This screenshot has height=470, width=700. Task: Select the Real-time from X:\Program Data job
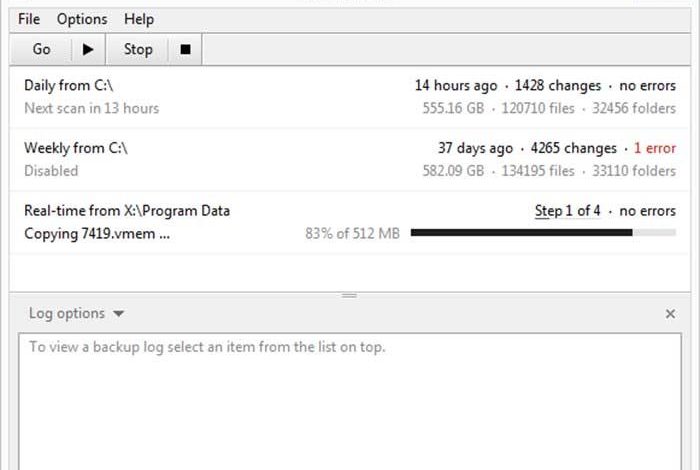click(350, 222)
